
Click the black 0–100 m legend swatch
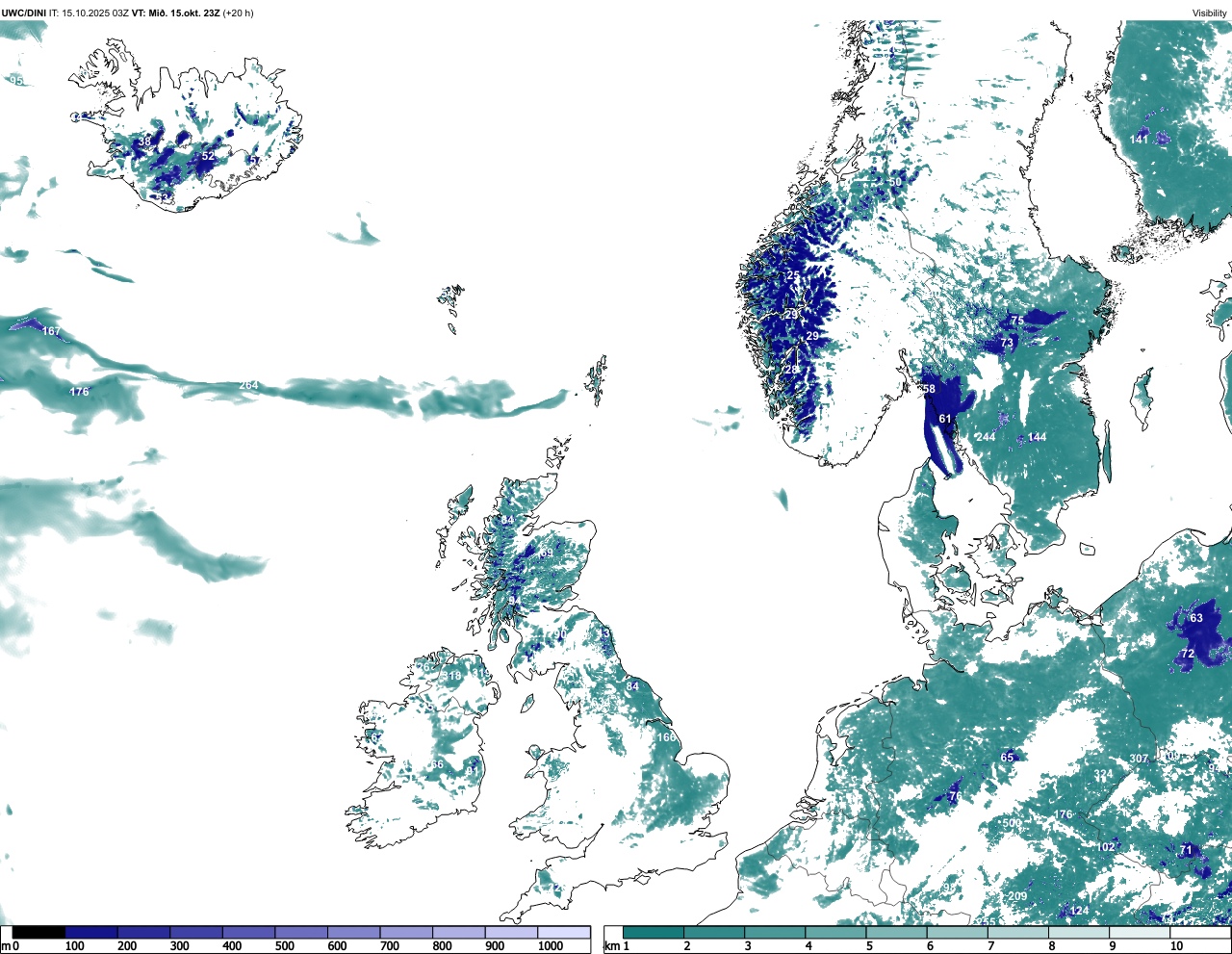(38, 933)
